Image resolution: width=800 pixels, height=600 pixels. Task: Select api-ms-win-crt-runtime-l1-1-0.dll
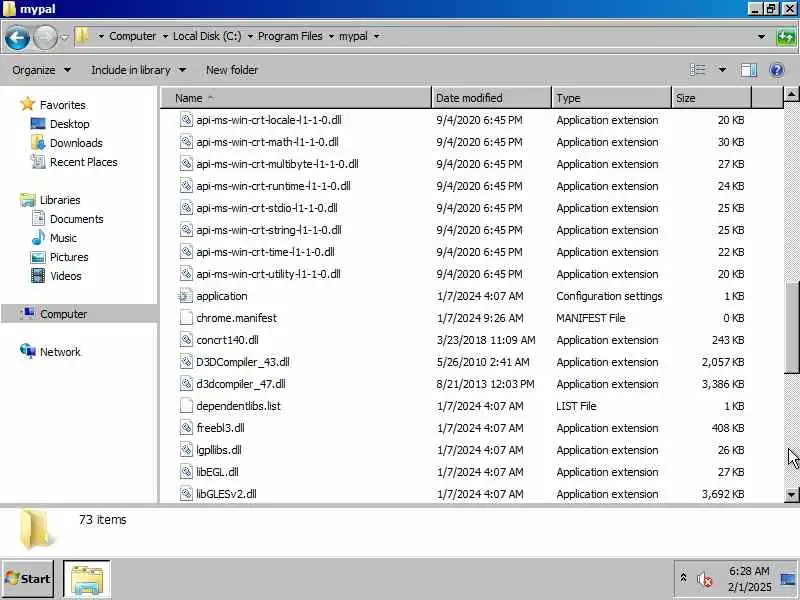click(273, 186)
